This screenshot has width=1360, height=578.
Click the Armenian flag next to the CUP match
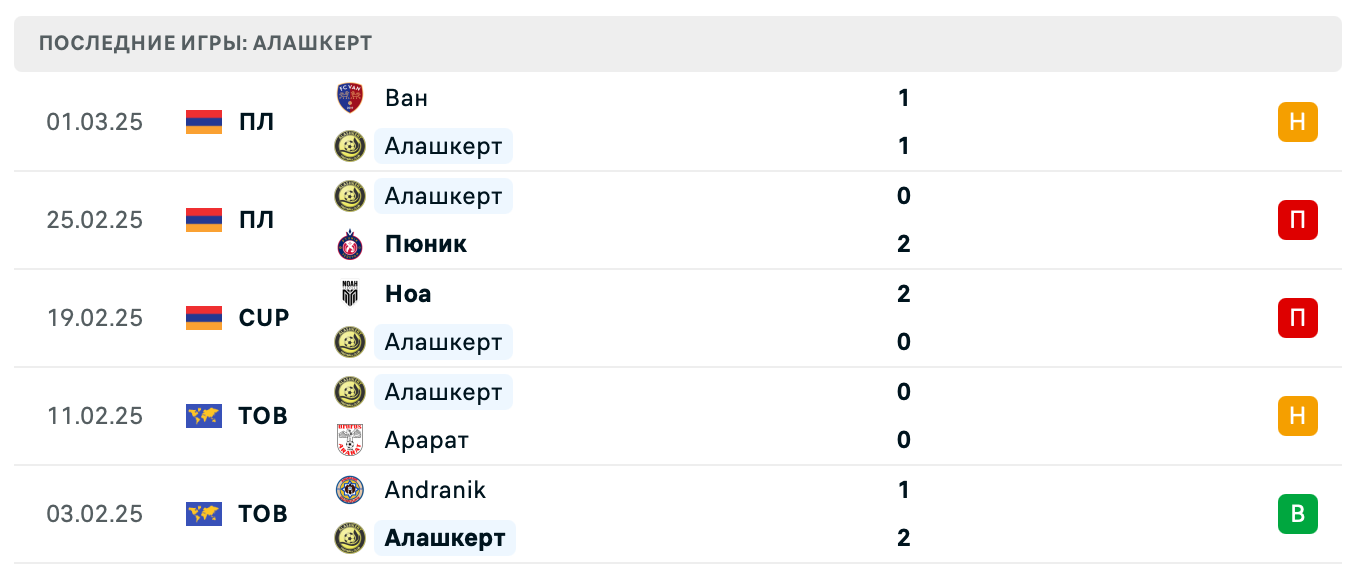point(203,318)
